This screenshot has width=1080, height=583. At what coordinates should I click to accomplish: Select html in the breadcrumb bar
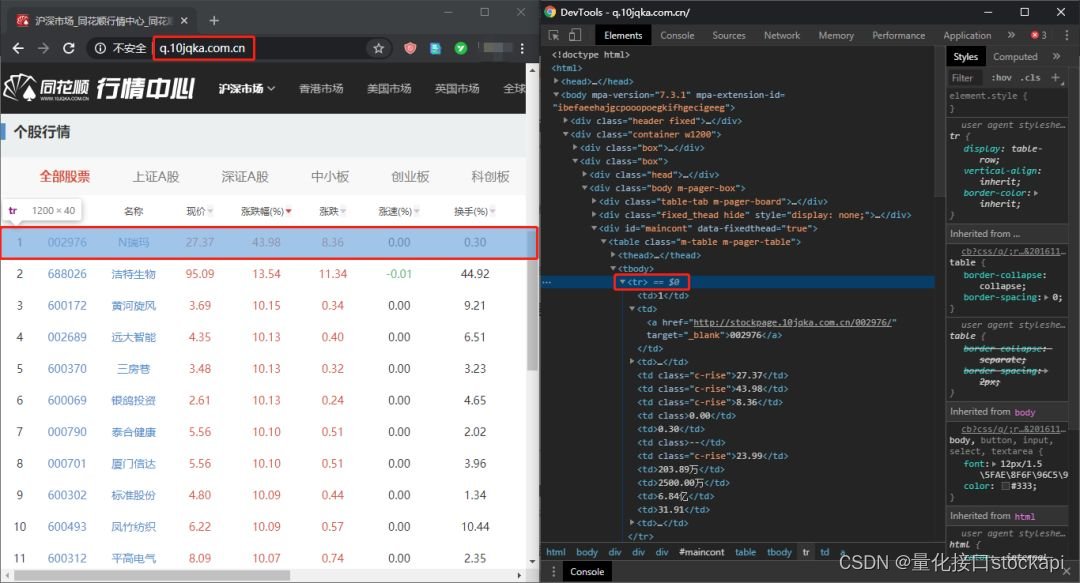[555, 552]
